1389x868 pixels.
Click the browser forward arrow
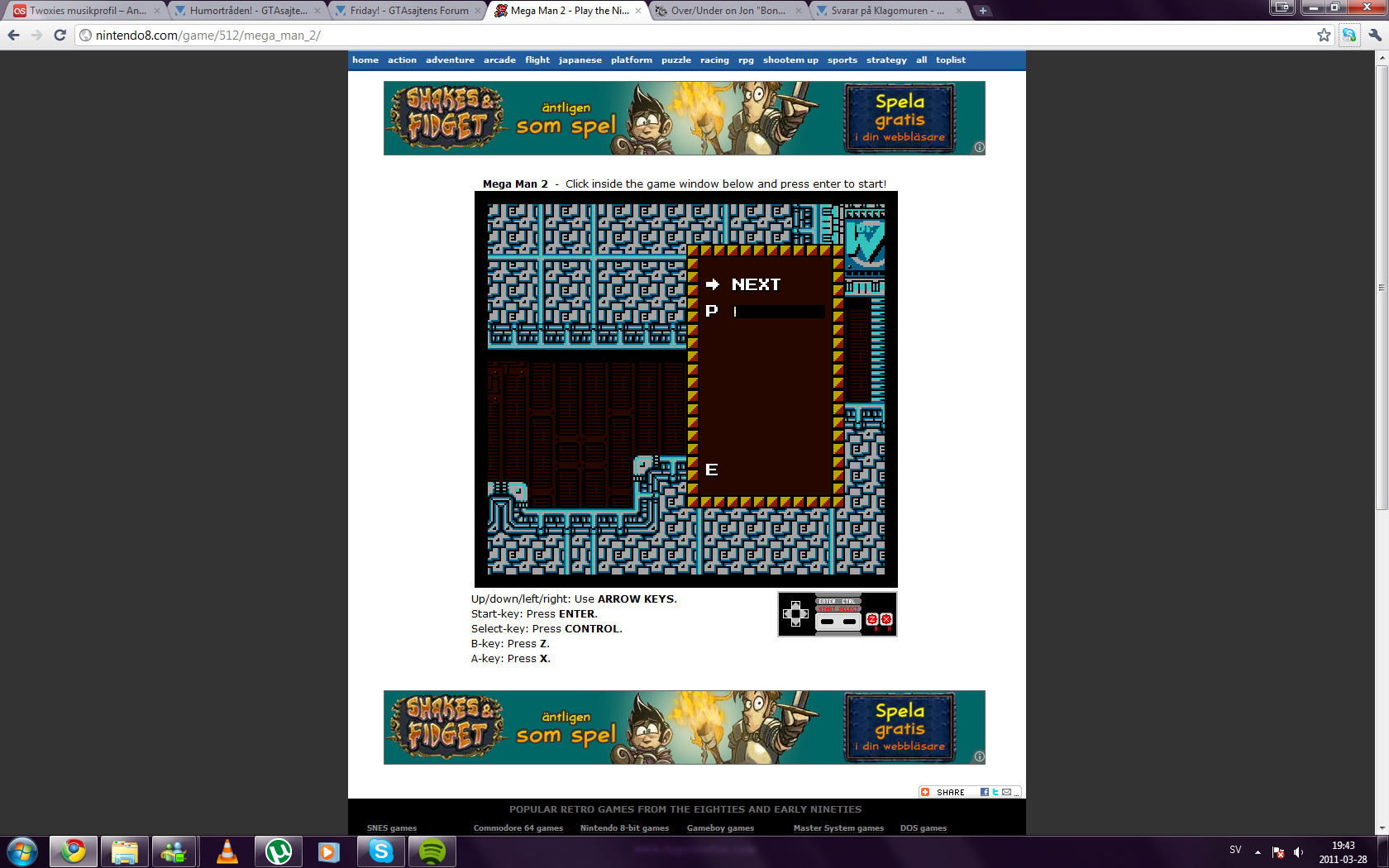36,35
